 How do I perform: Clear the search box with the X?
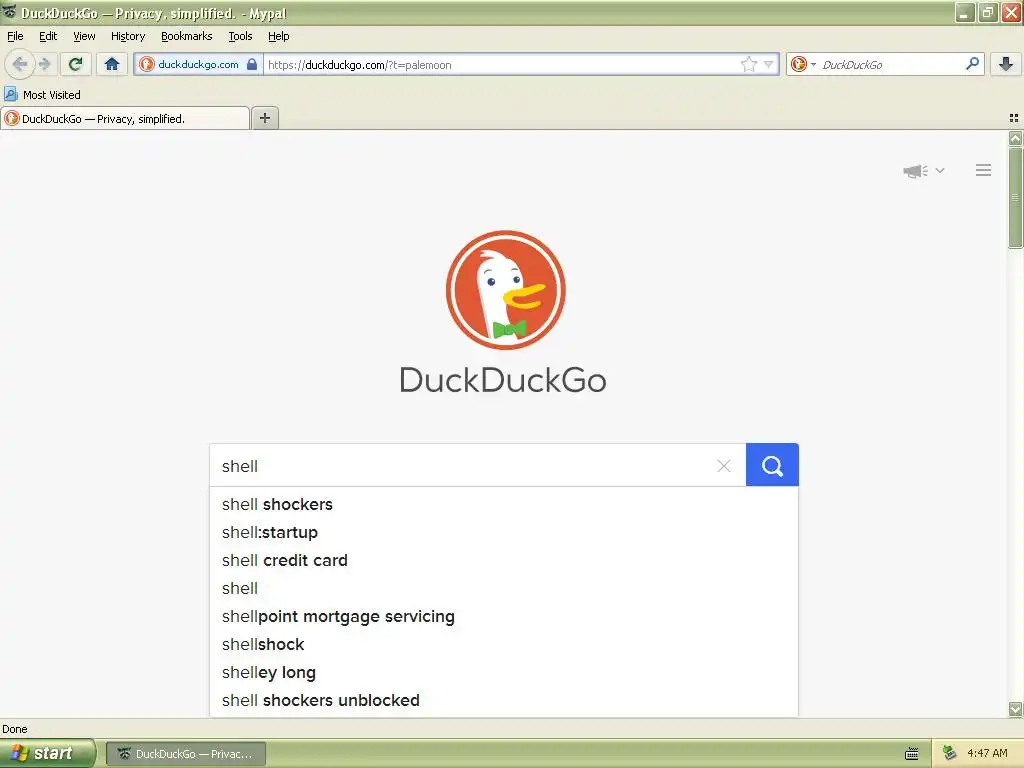724,466
